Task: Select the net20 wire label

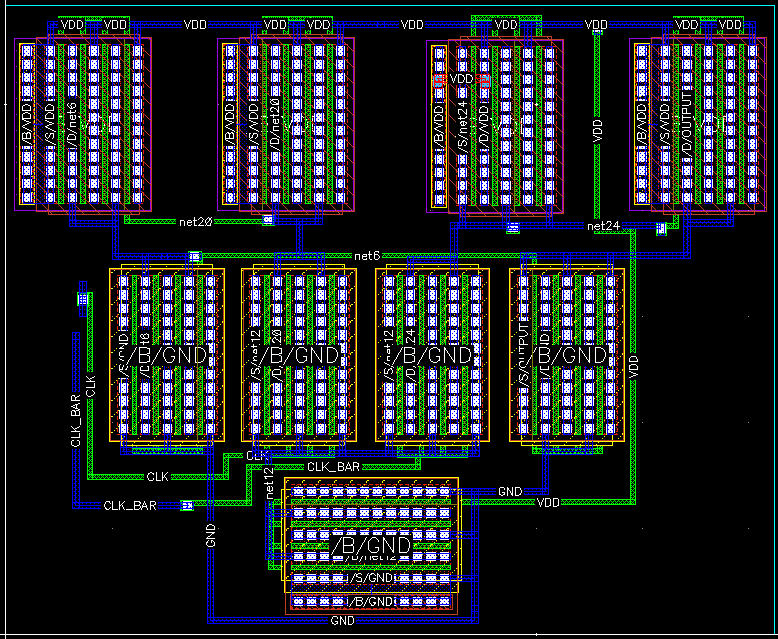Action: click(195, 222)
